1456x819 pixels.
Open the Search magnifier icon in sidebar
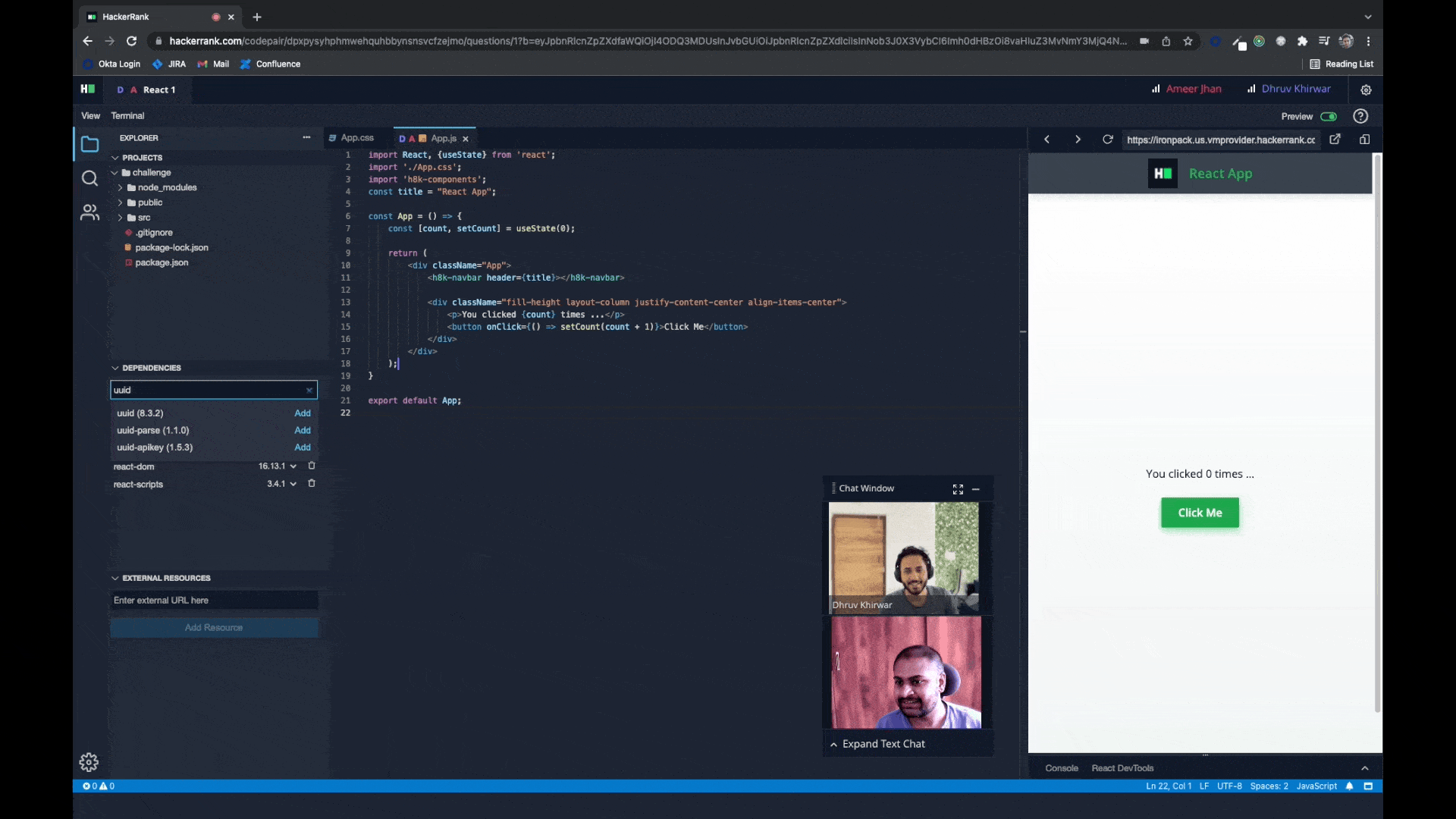point(89,178)
